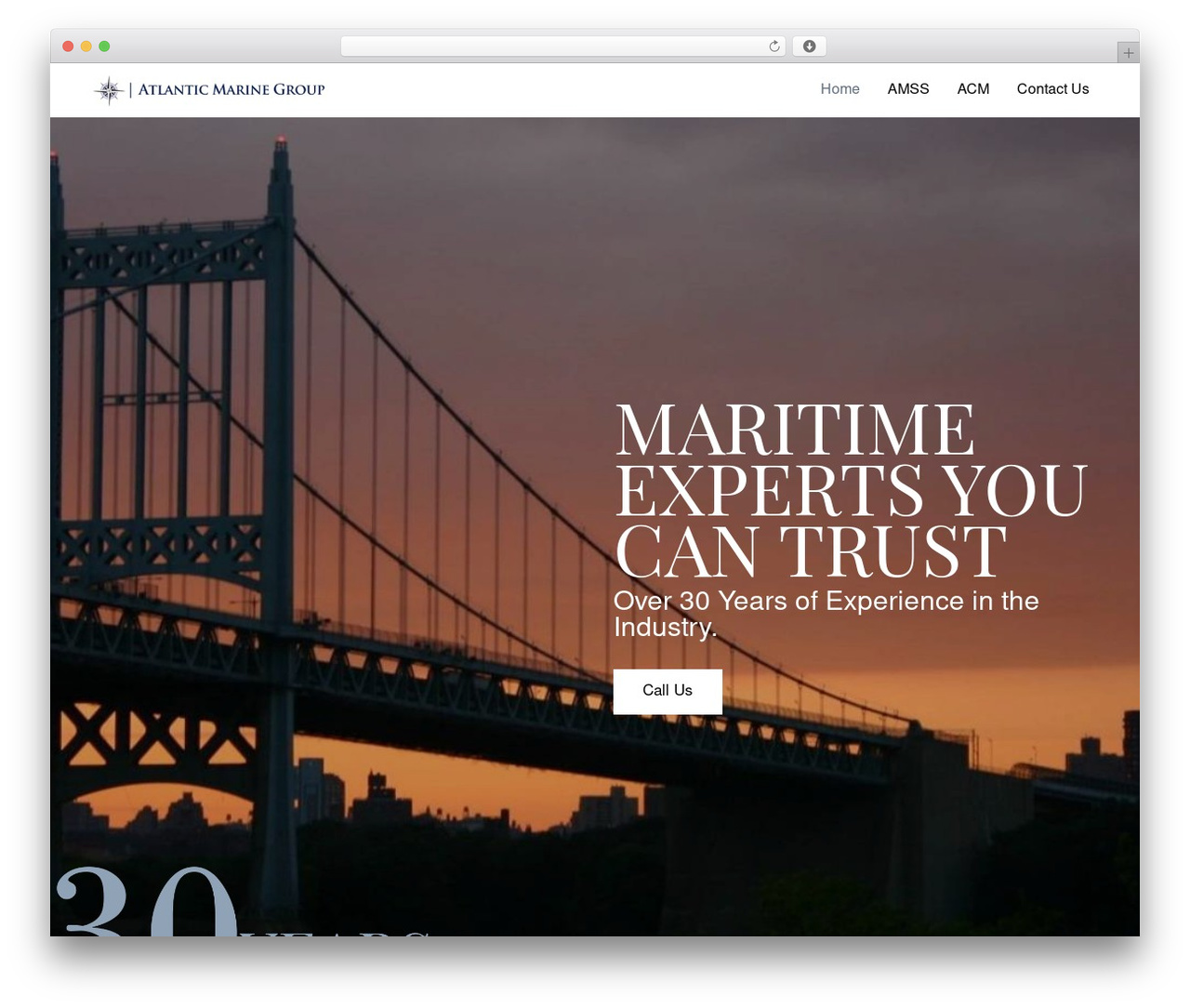Open the Contact Us page
Viewport: 1190px width, 1008px height.
click(1052, 89)
